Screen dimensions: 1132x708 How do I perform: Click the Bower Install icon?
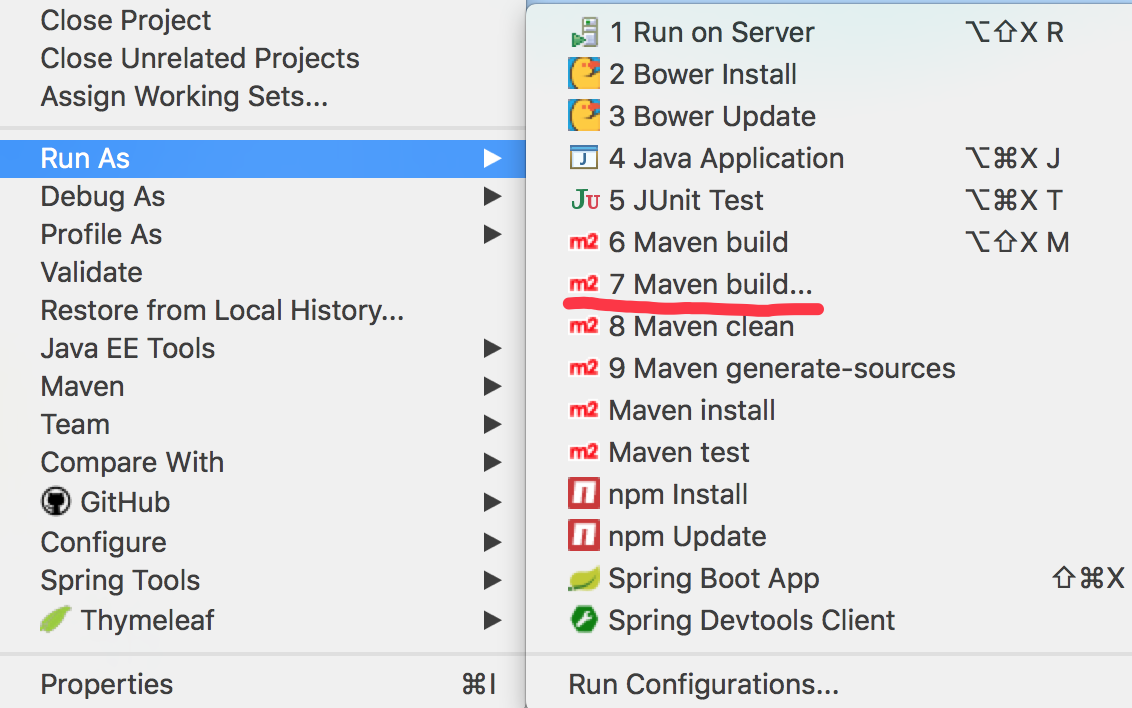click(x=584, y=74)
